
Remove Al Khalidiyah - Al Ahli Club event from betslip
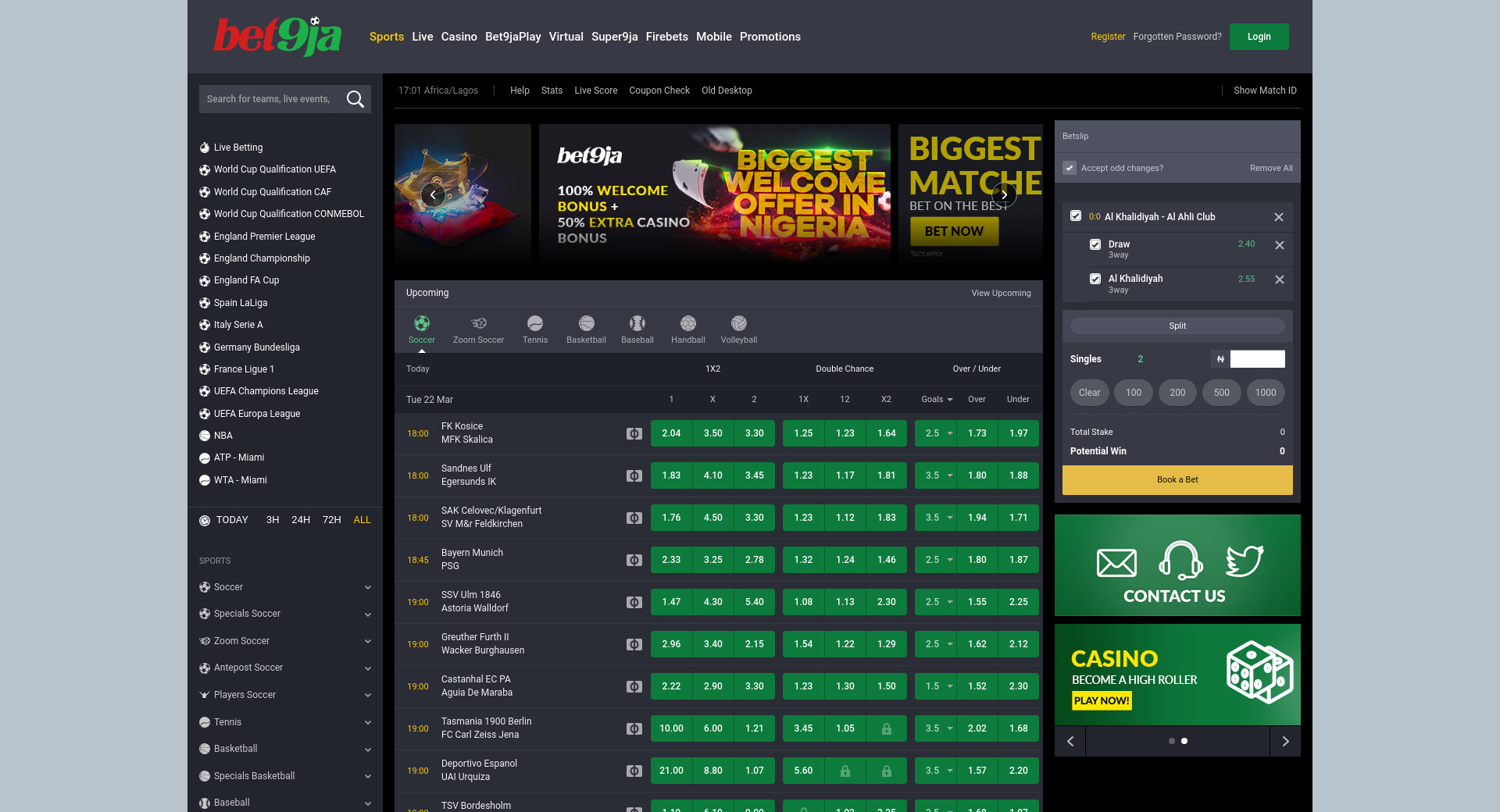[1279, 217]
